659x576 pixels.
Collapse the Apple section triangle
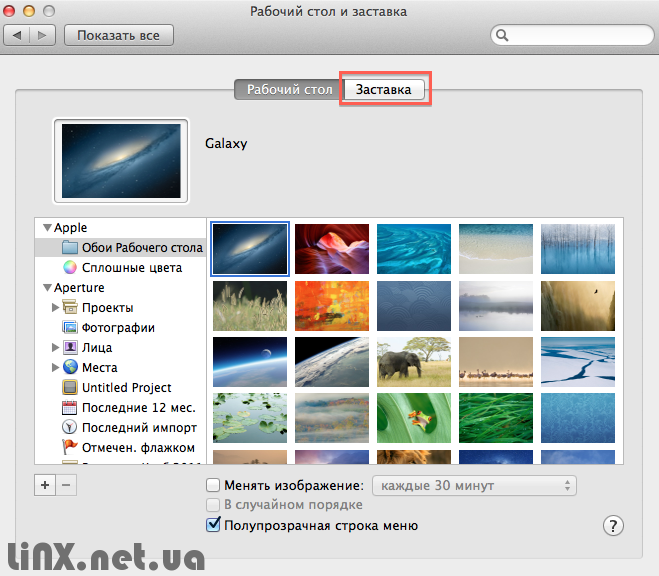click(x=47, y=228)
